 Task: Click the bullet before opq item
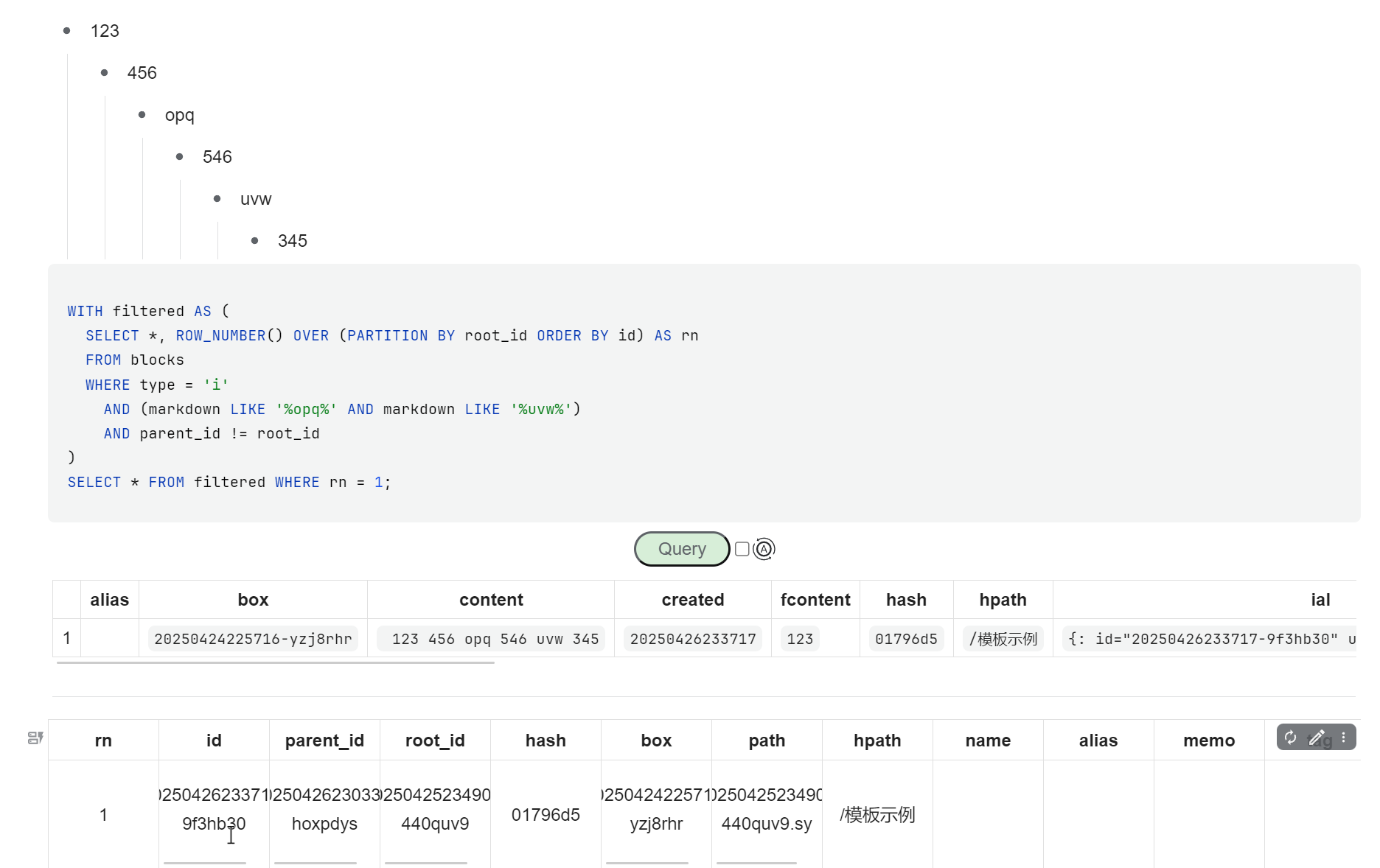click(142, 115)
